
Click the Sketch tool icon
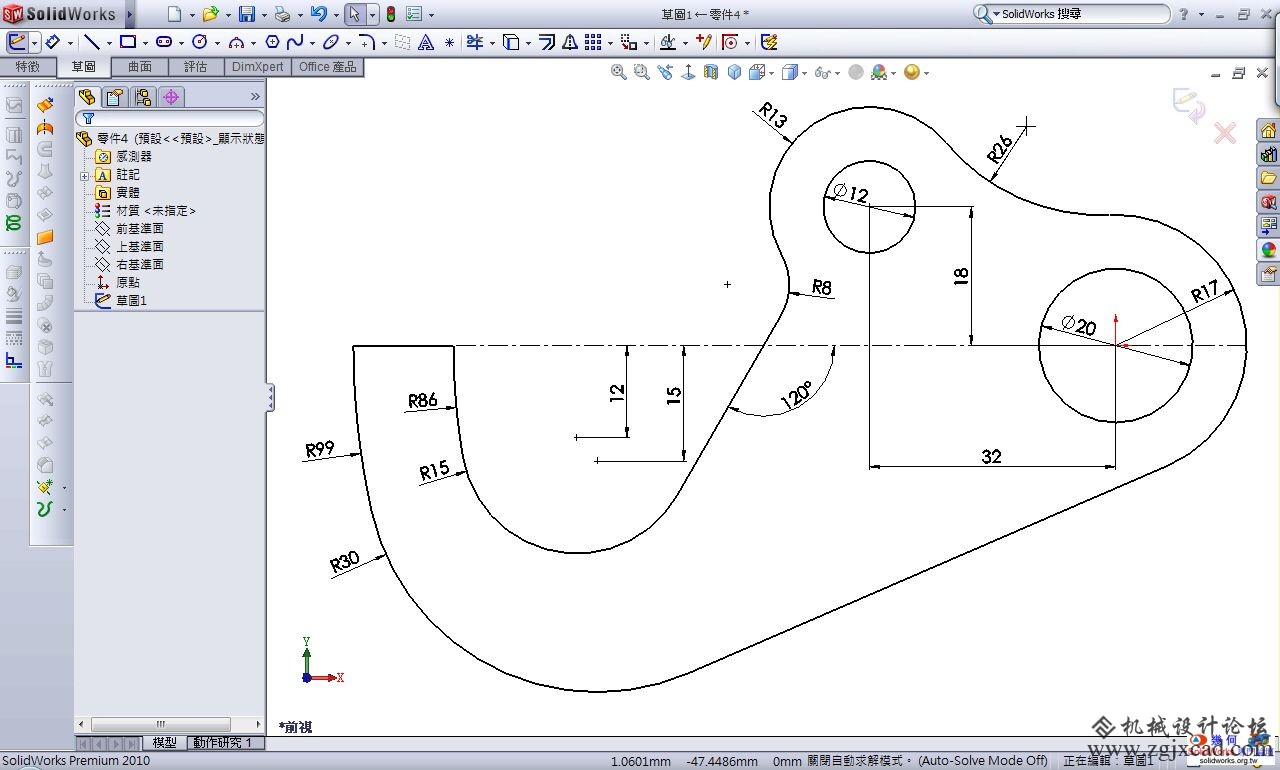pos(17,42)
